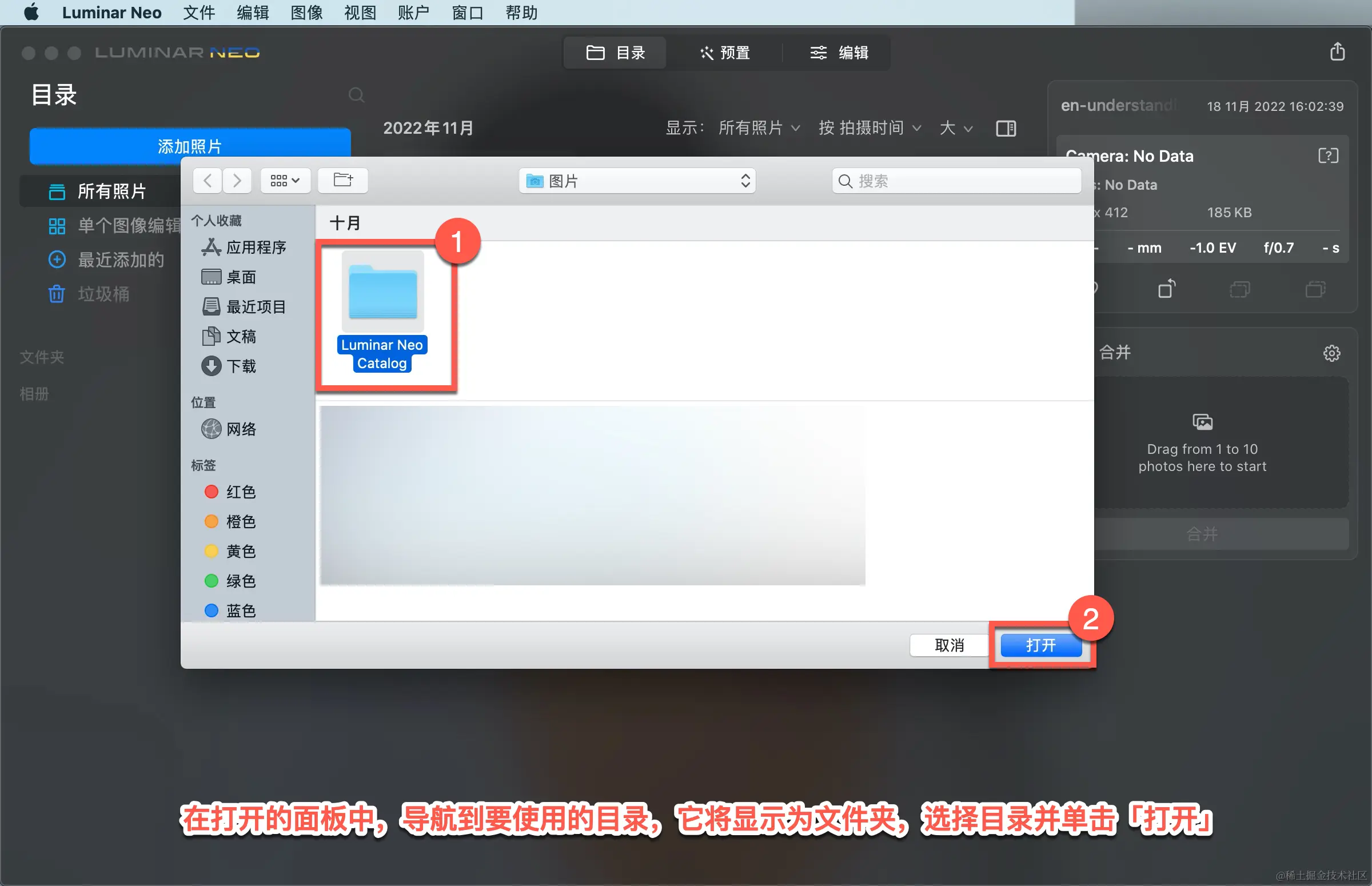Click the 取消 button
1372x886 pixels.
click(948, 645)
